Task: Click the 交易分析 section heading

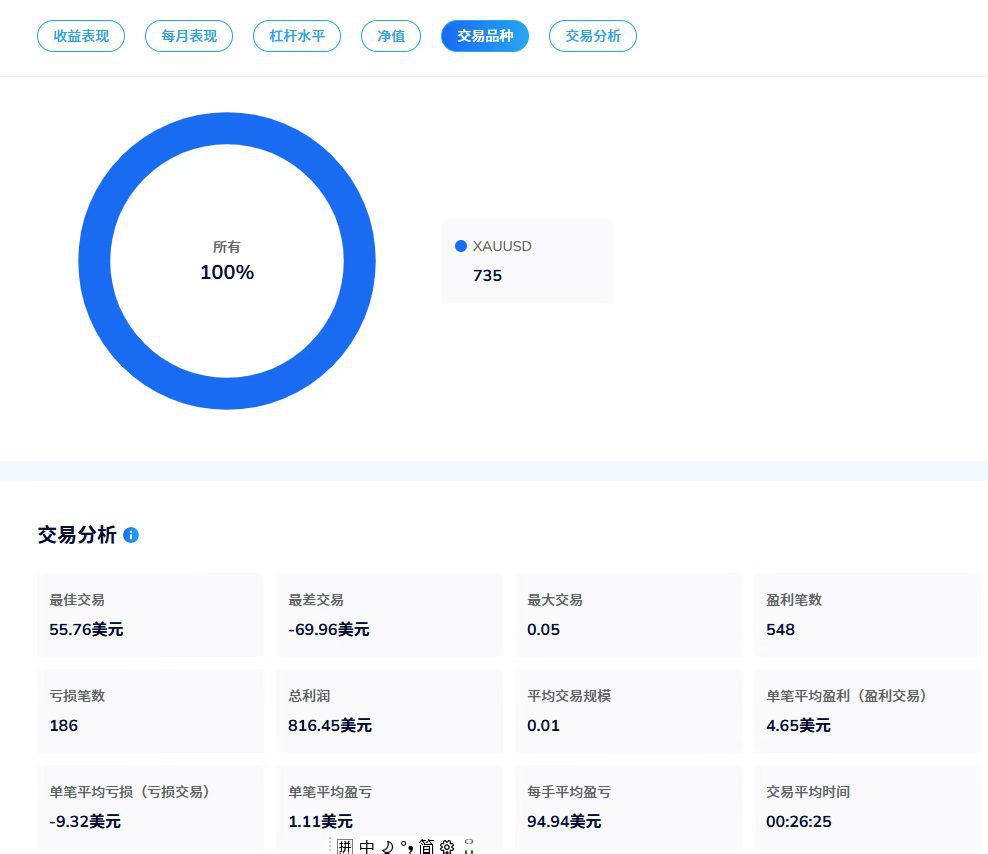Action: pos(77,535)
